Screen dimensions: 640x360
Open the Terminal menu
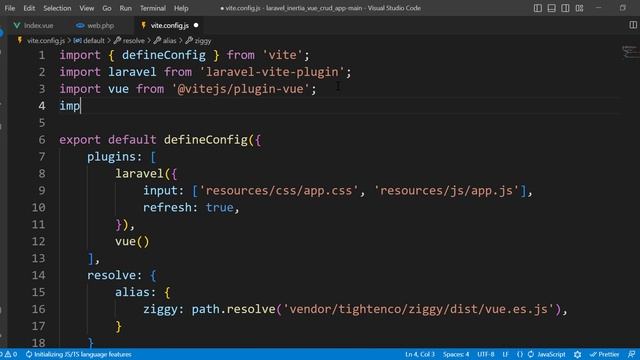coord(153,8)
